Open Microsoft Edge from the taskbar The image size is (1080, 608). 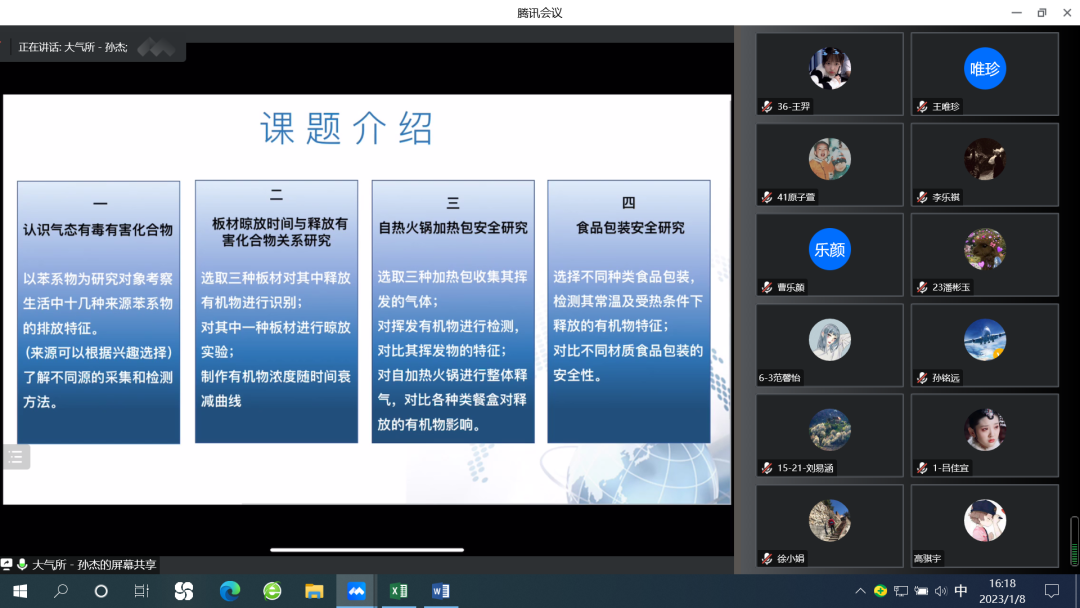(230, 591)
